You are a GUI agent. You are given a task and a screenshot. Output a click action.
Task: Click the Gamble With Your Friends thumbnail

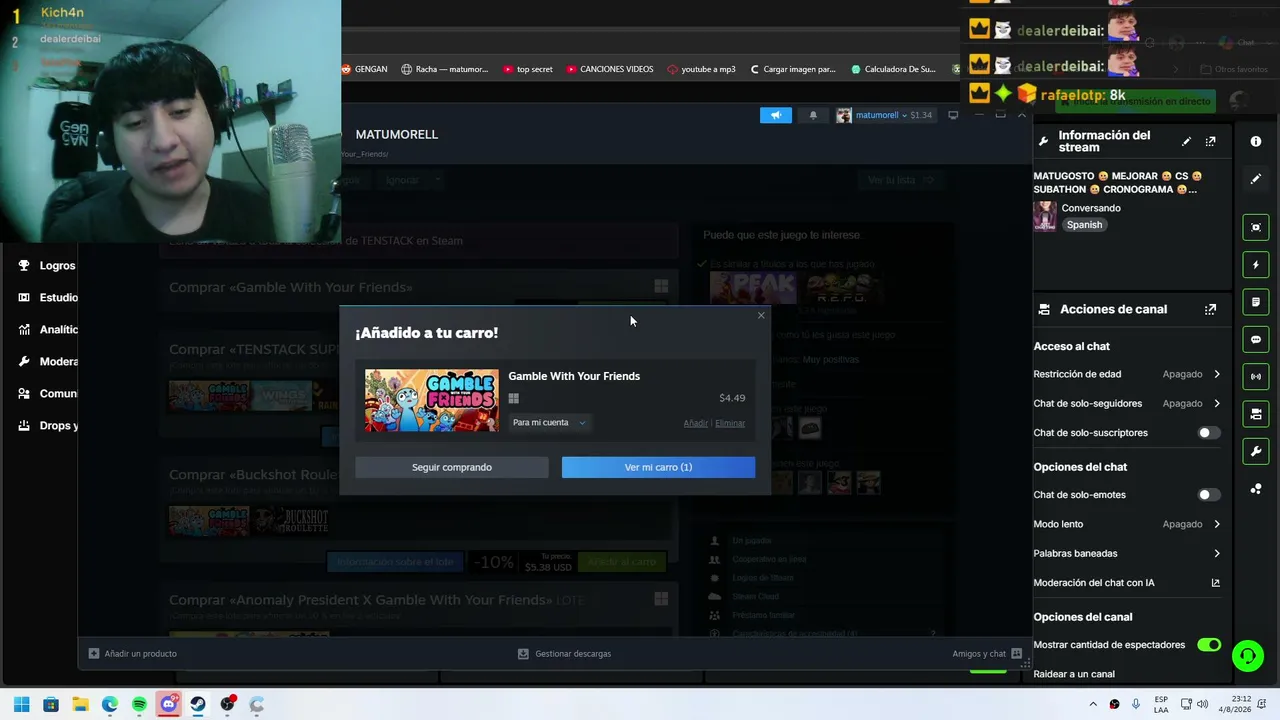[431, 400]
